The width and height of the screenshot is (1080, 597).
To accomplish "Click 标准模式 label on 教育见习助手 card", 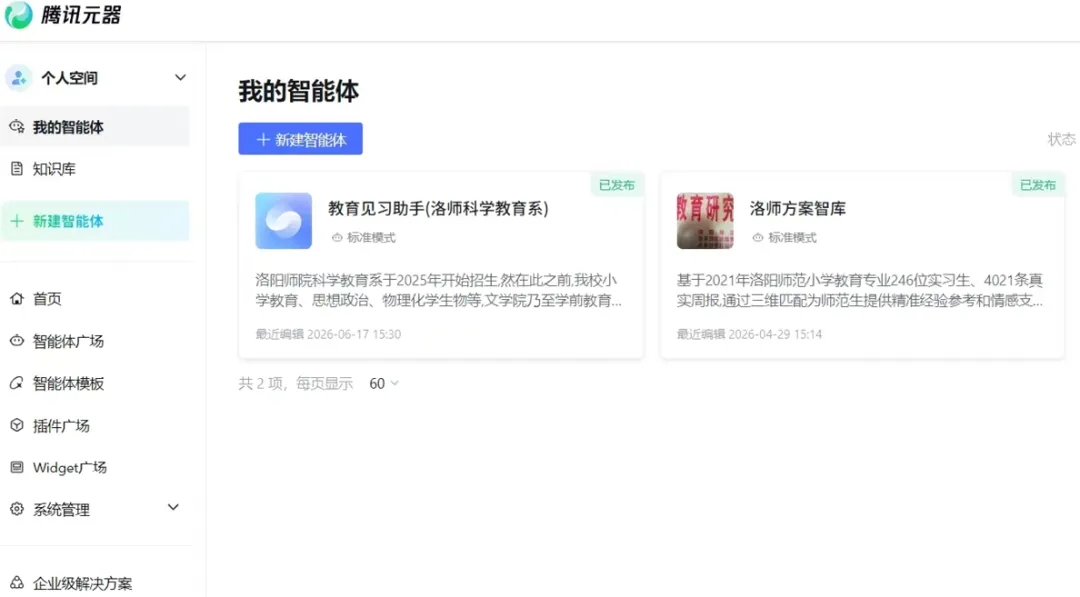I will pos(371,238).
